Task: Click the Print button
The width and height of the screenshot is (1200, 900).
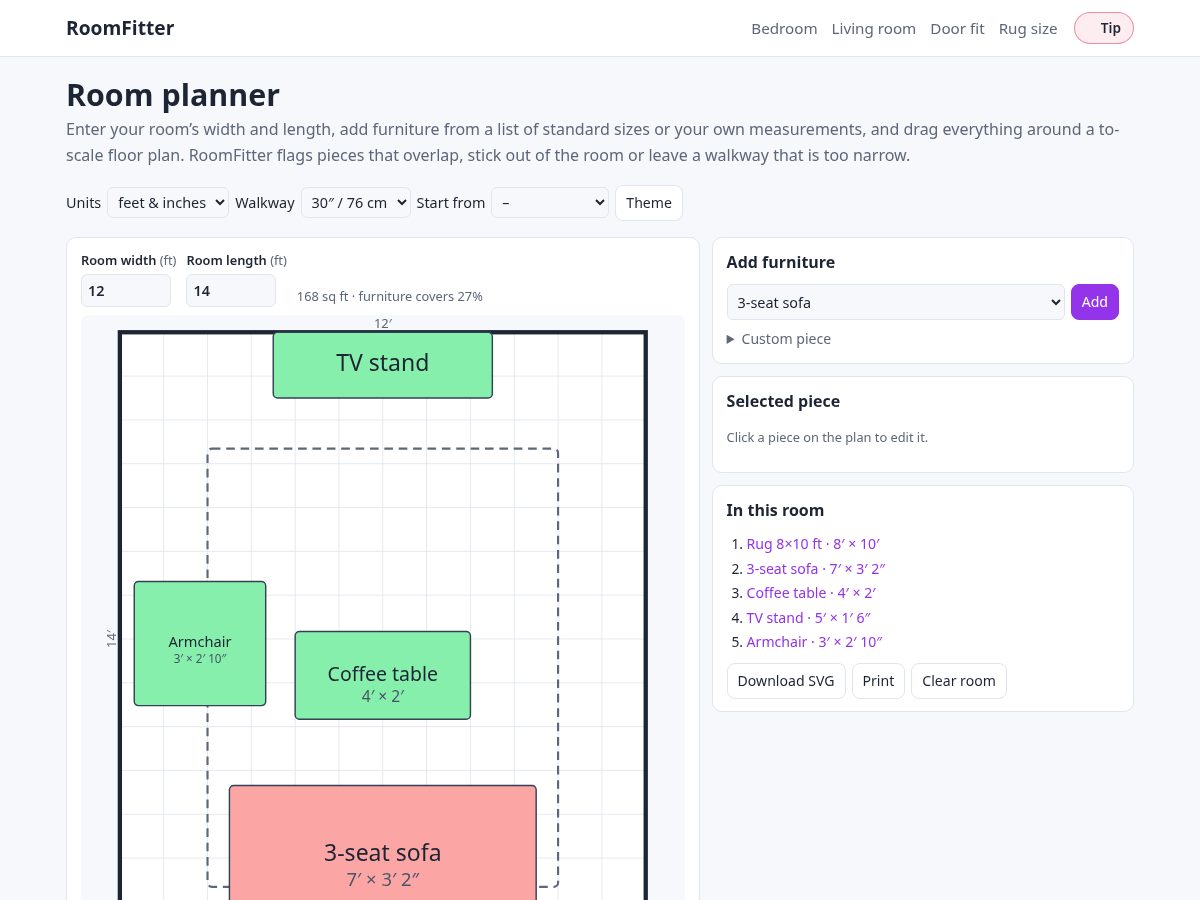Action: tap(878, 681)
